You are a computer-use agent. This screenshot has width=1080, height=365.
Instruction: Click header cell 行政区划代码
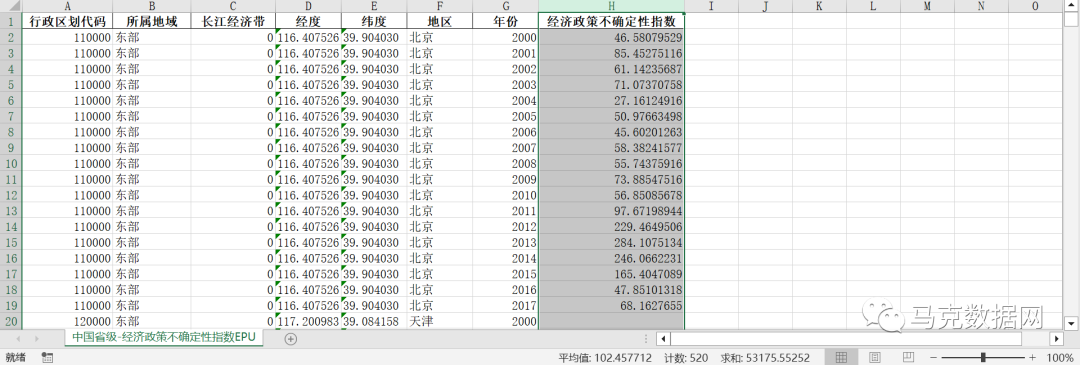click(x=68, y=21)
